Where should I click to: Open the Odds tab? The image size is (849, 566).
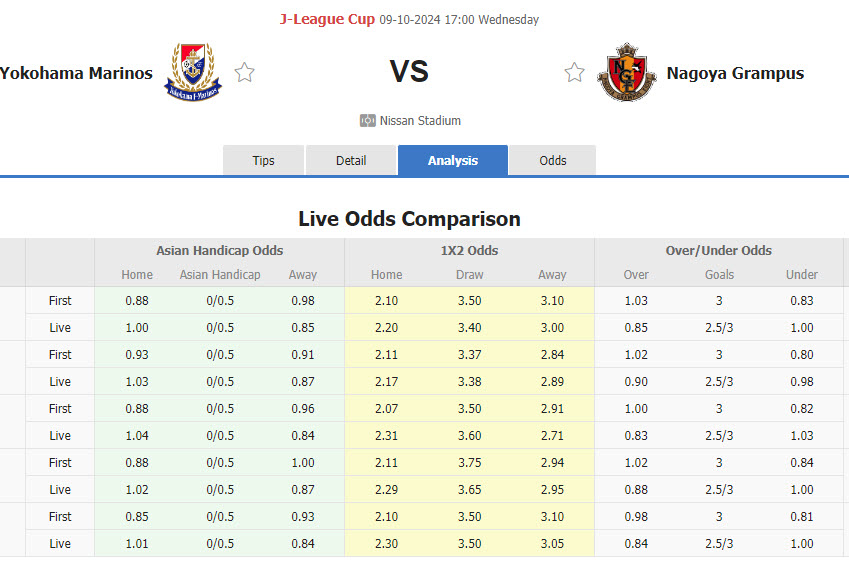(x=553, y=160)
